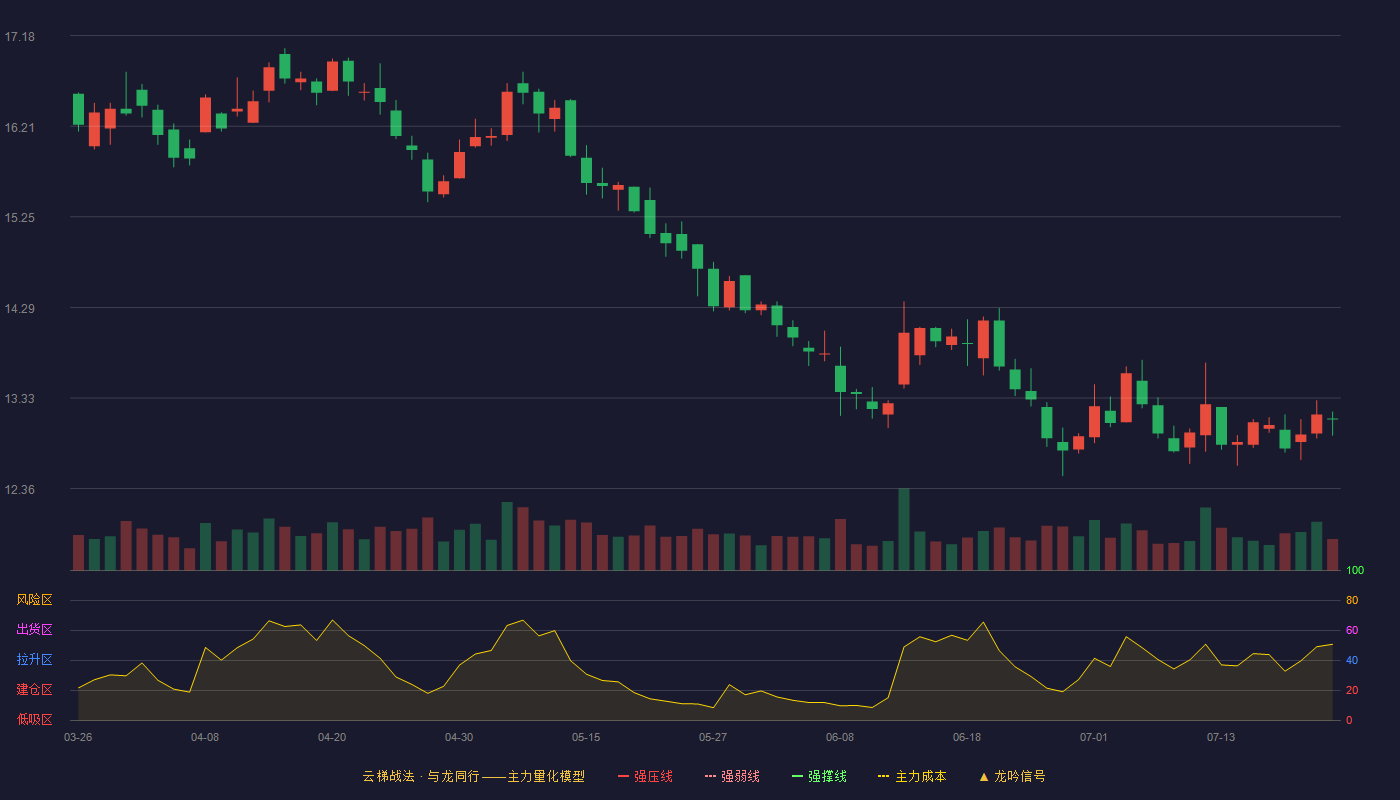
Task: Click the 14.29 price axis label
Action: 19,309
